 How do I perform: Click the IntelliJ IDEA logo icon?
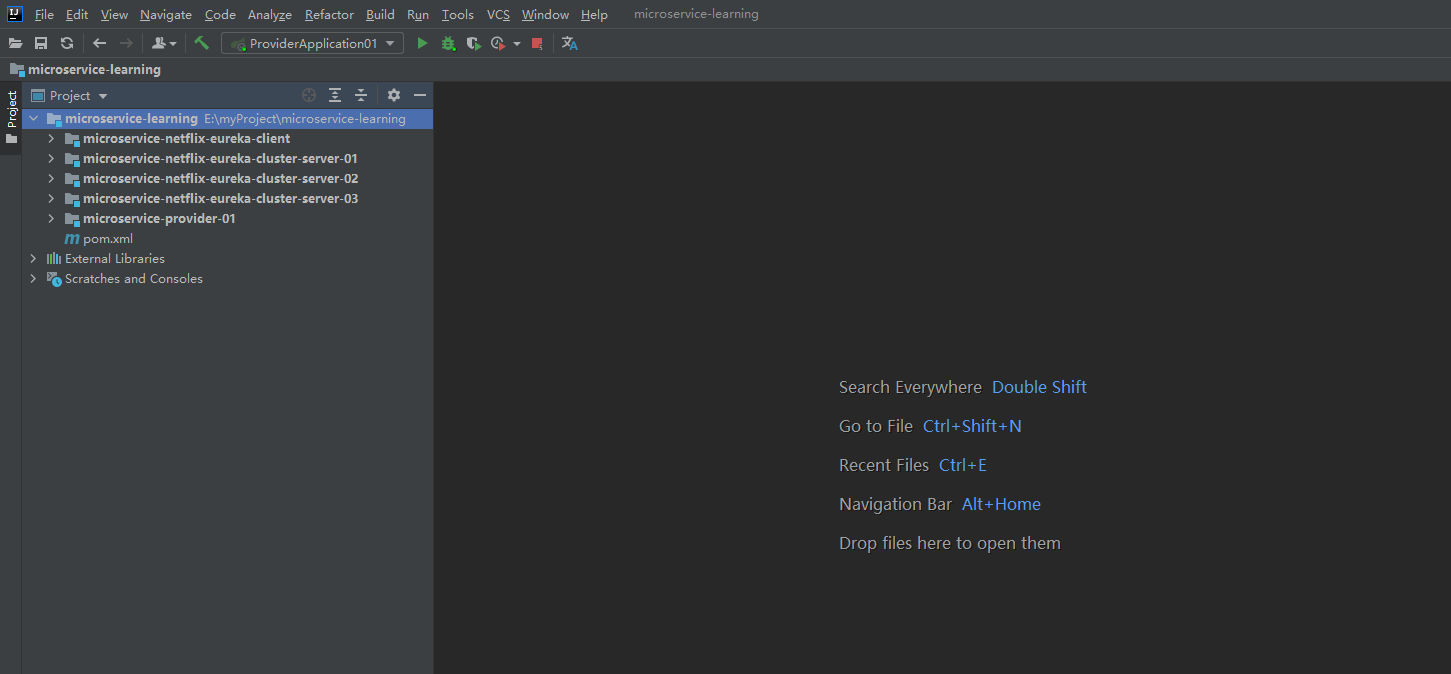point(14,14)
